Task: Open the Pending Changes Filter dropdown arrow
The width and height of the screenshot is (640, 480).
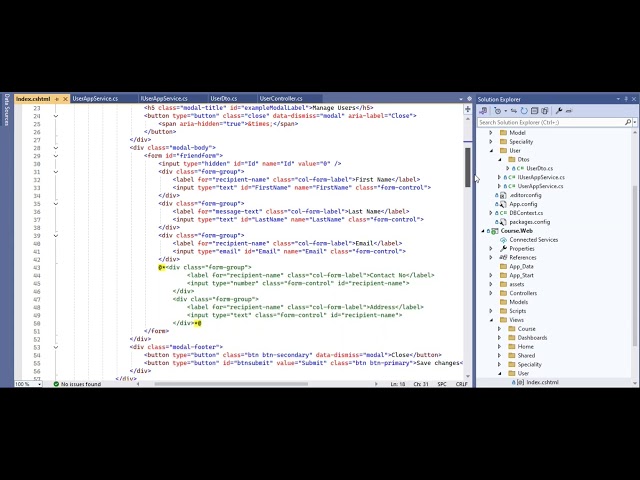Action: tap(505, 111)
